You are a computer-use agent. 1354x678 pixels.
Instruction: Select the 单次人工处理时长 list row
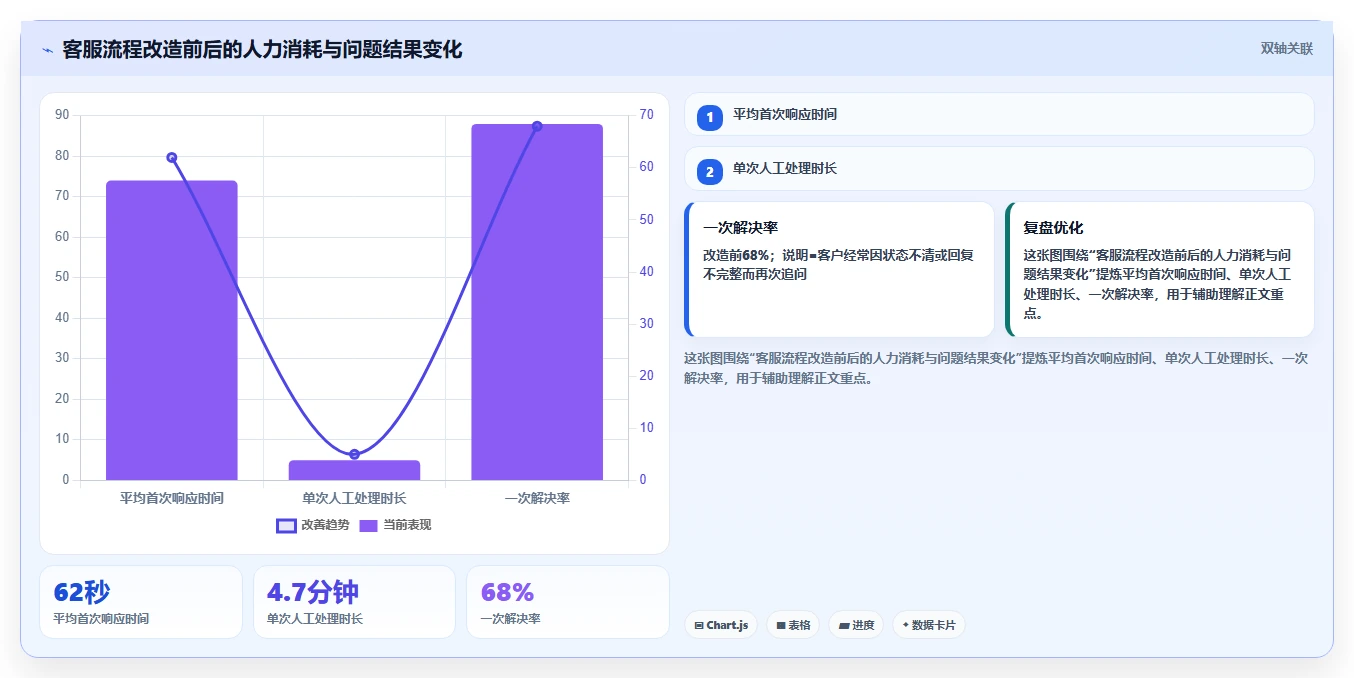[999, 169]
